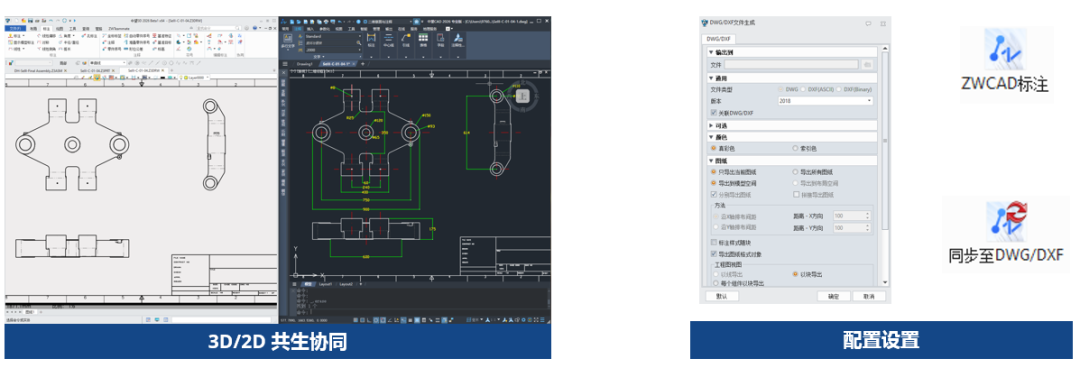The image size is (1080, 368).
Task: Enable the 标注样式随块 checkbox
Action: pos(714,243)
